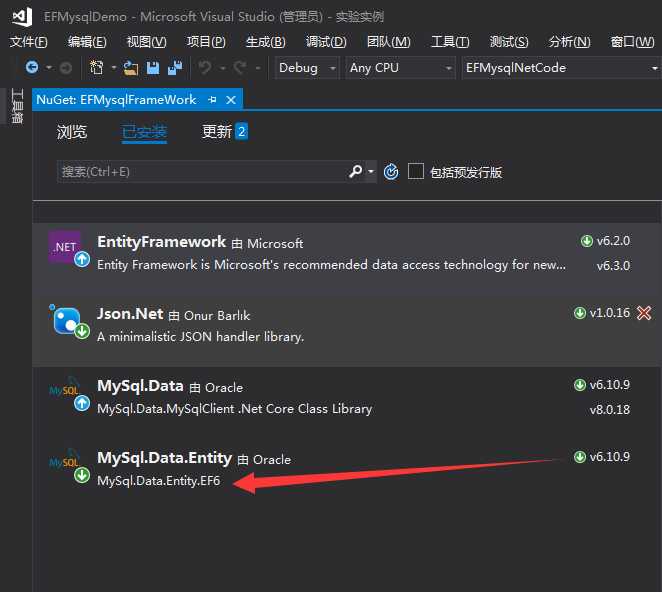Select the MySql.Data.Entity package title
The height and width of the screenshot is (592, 662).
[165, 458]
